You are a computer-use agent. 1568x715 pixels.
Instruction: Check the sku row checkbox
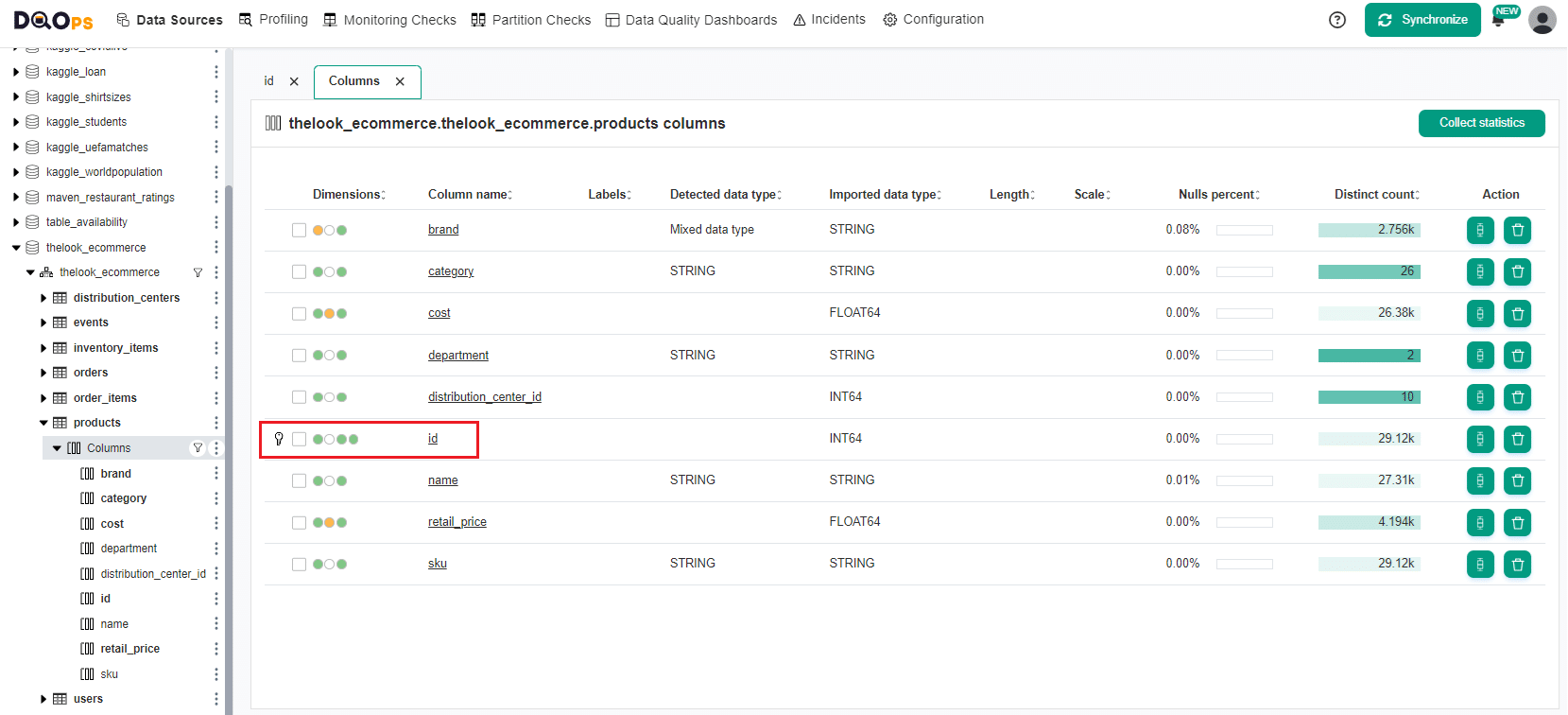coord(299,564)
